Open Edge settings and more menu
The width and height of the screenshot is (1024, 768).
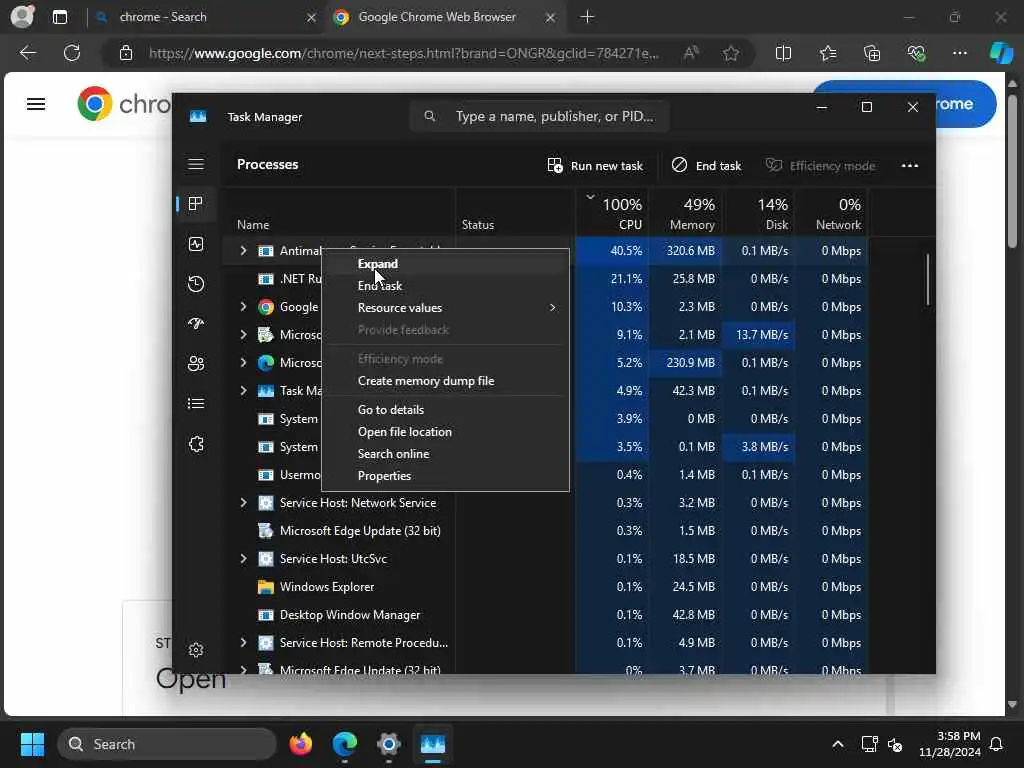[959, 53]
